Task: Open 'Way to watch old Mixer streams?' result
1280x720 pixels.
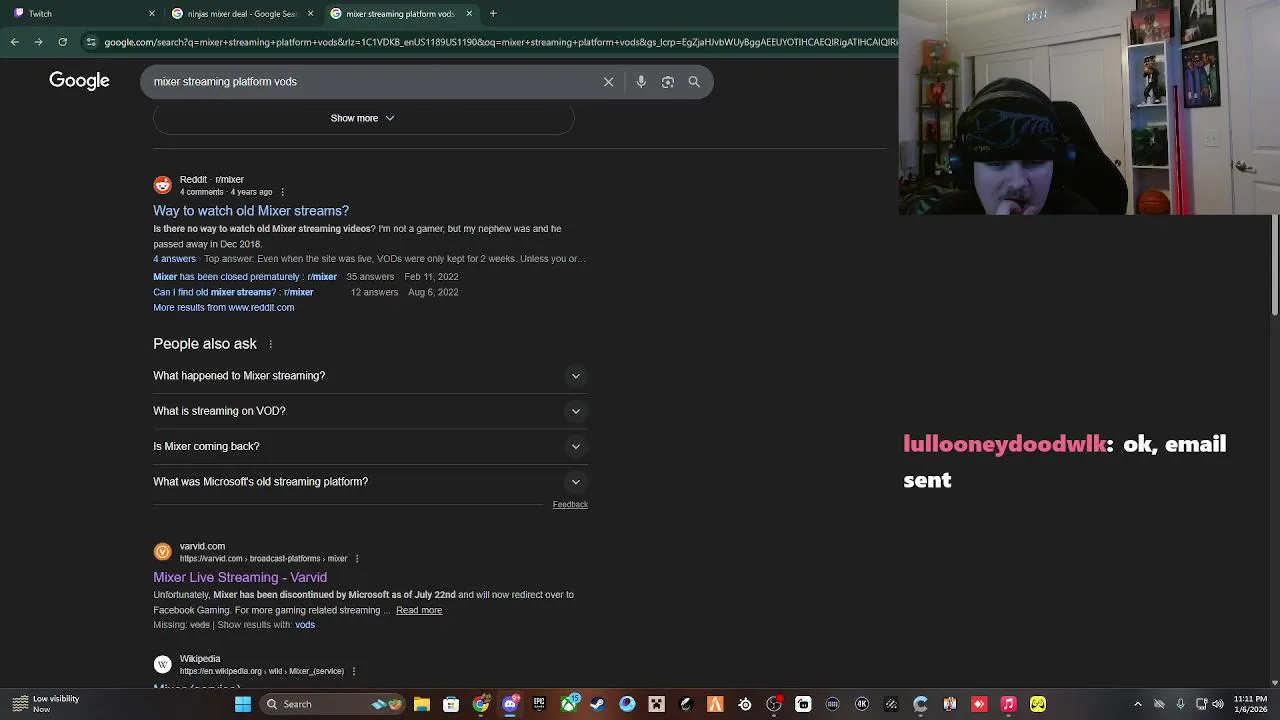Action: [251, 211]
